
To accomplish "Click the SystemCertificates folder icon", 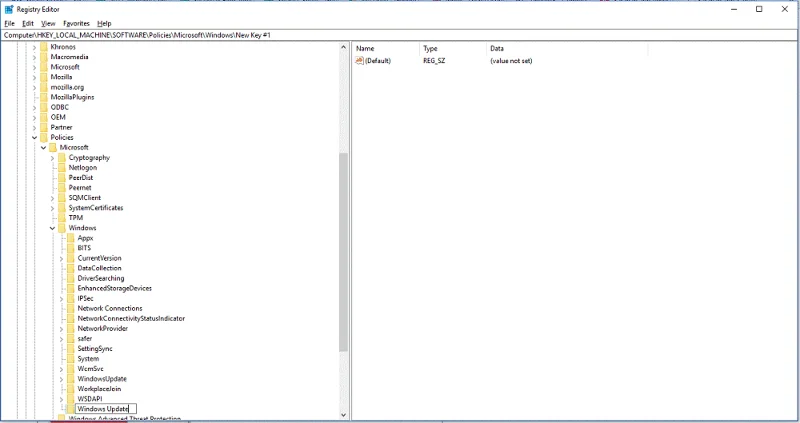I will [62, 208].
